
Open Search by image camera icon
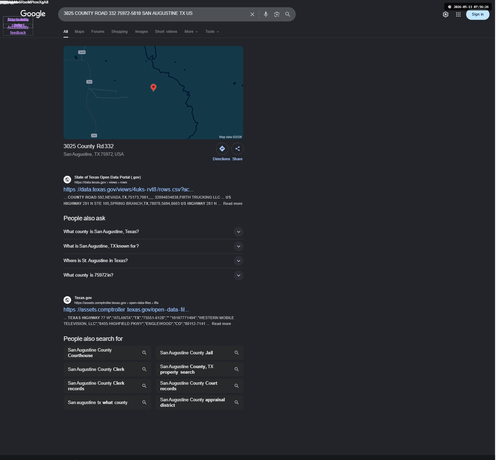click(277, 14)
